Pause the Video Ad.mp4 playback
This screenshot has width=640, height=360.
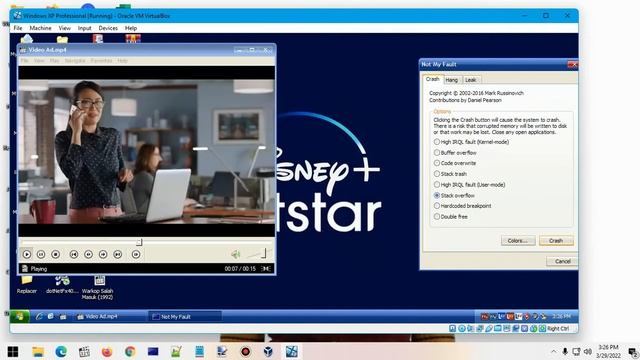point(41,254)
